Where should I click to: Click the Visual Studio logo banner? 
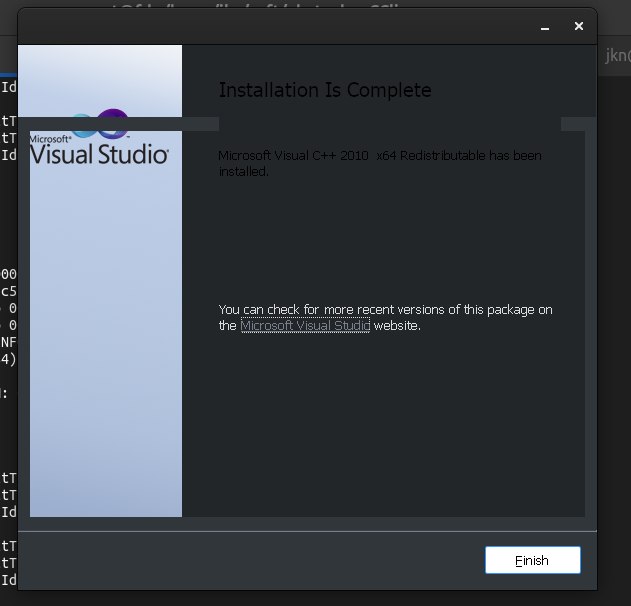[100, 281]
